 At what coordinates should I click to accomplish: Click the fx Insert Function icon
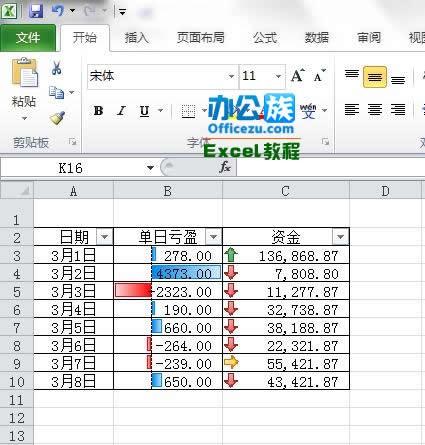click(x=225, y=167)
